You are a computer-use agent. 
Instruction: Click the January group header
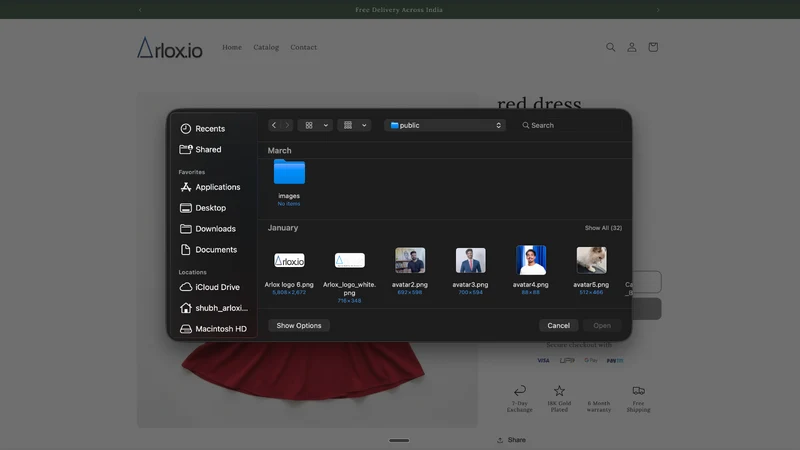point(283,228)
